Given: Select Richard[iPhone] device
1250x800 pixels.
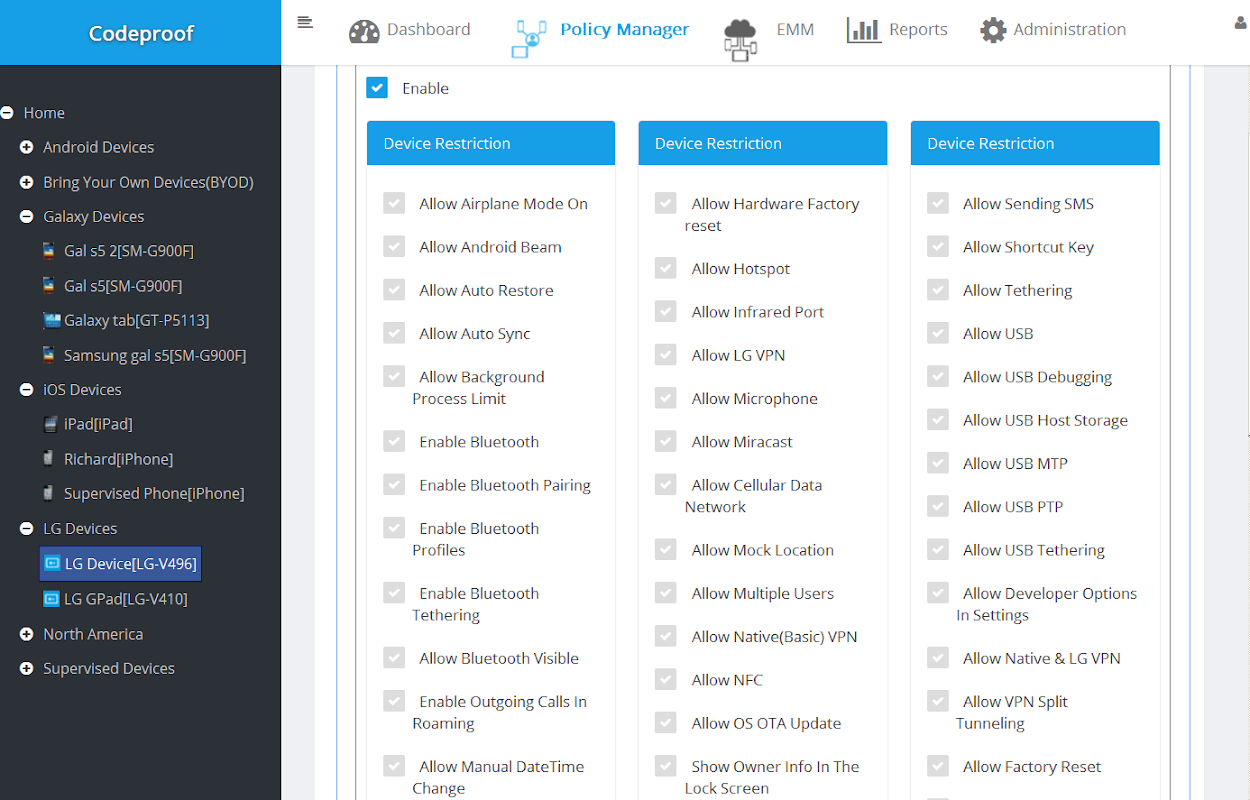Looking at the screenshot, I should (118, 459).
